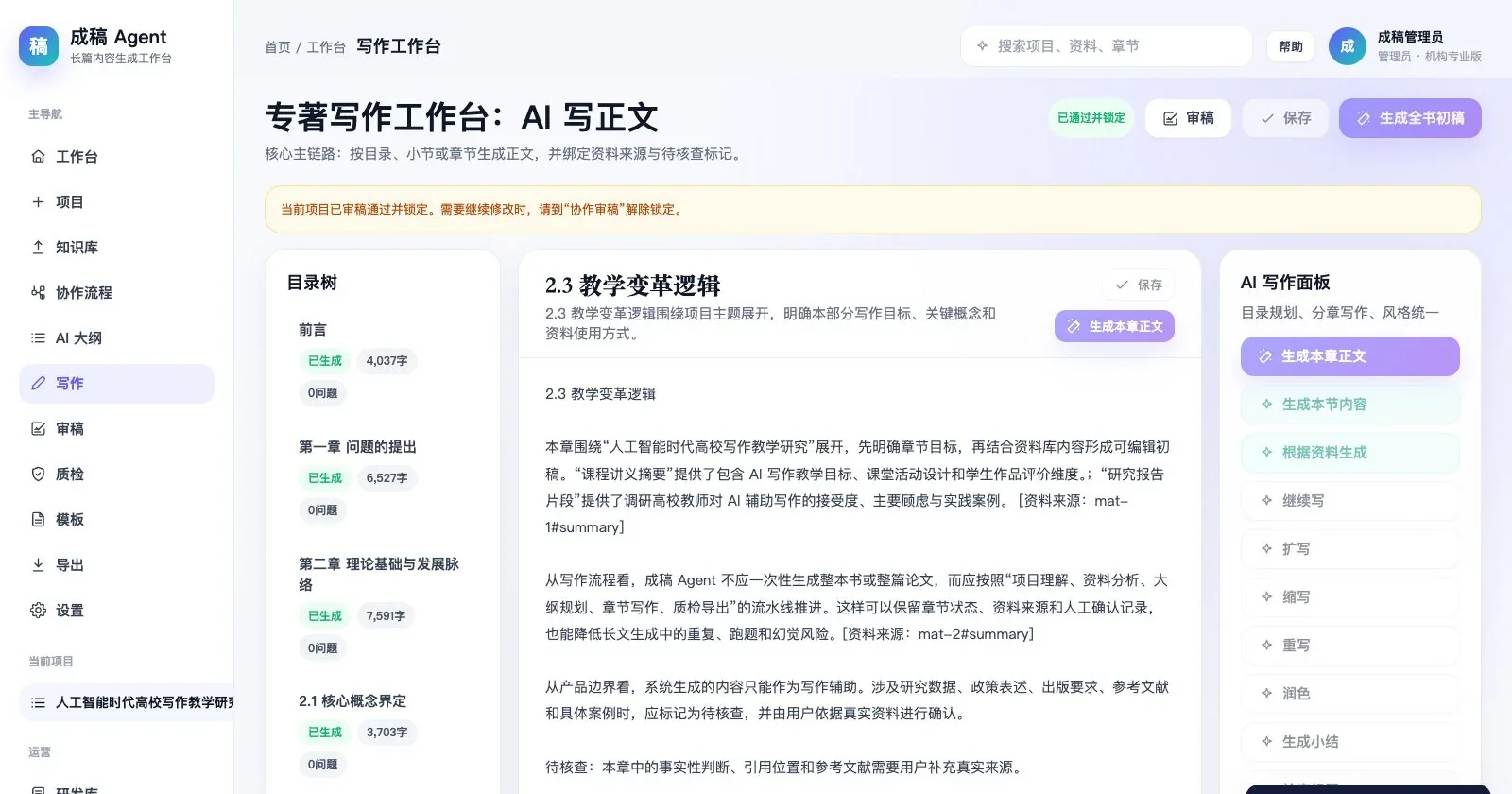1512x794 pixels.
Task: Click the 成 user avatar icon
Action: tap(1348, 46)
